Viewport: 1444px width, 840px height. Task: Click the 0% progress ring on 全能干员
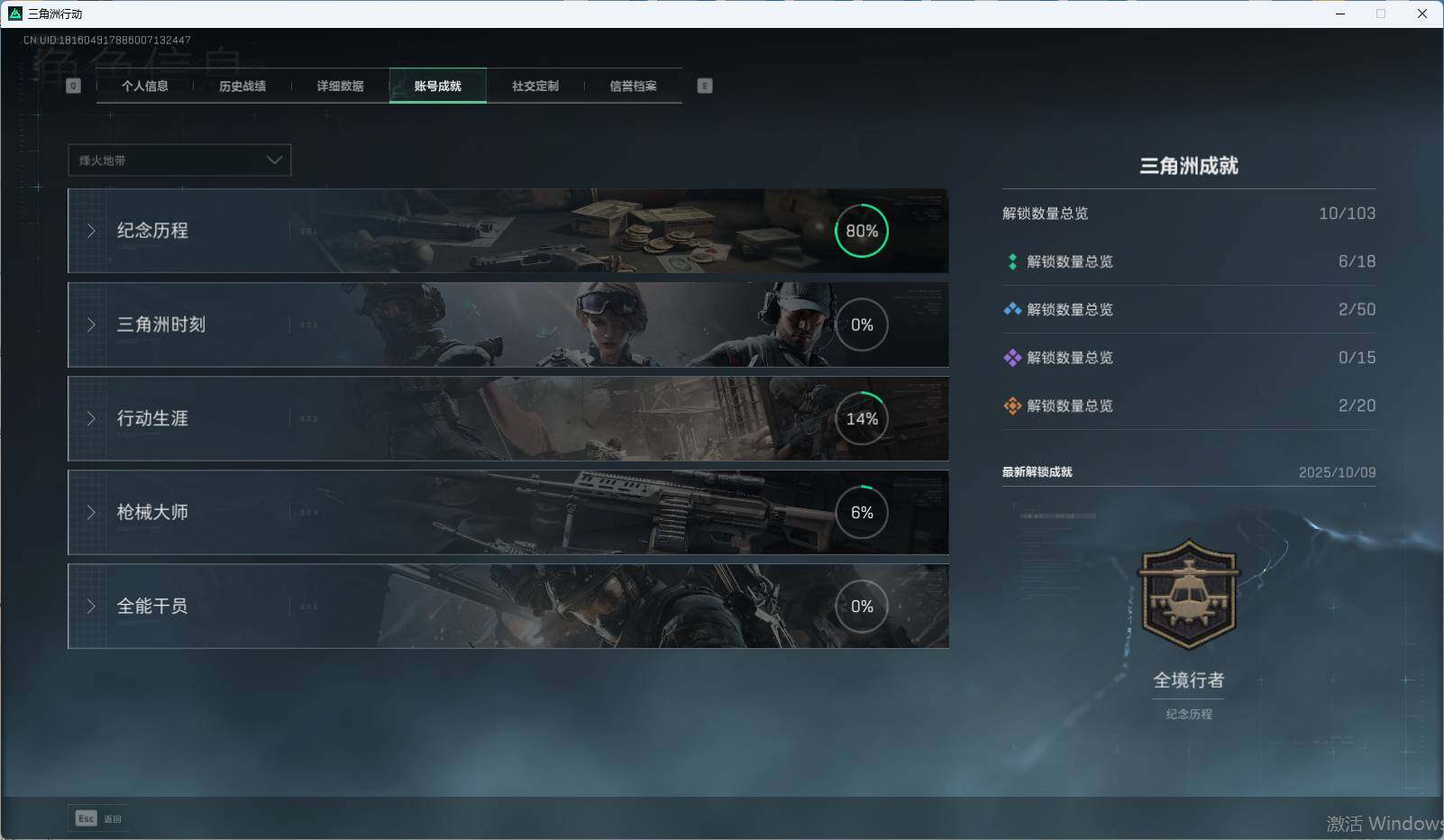pyautogui.click(x=862, y=606)
